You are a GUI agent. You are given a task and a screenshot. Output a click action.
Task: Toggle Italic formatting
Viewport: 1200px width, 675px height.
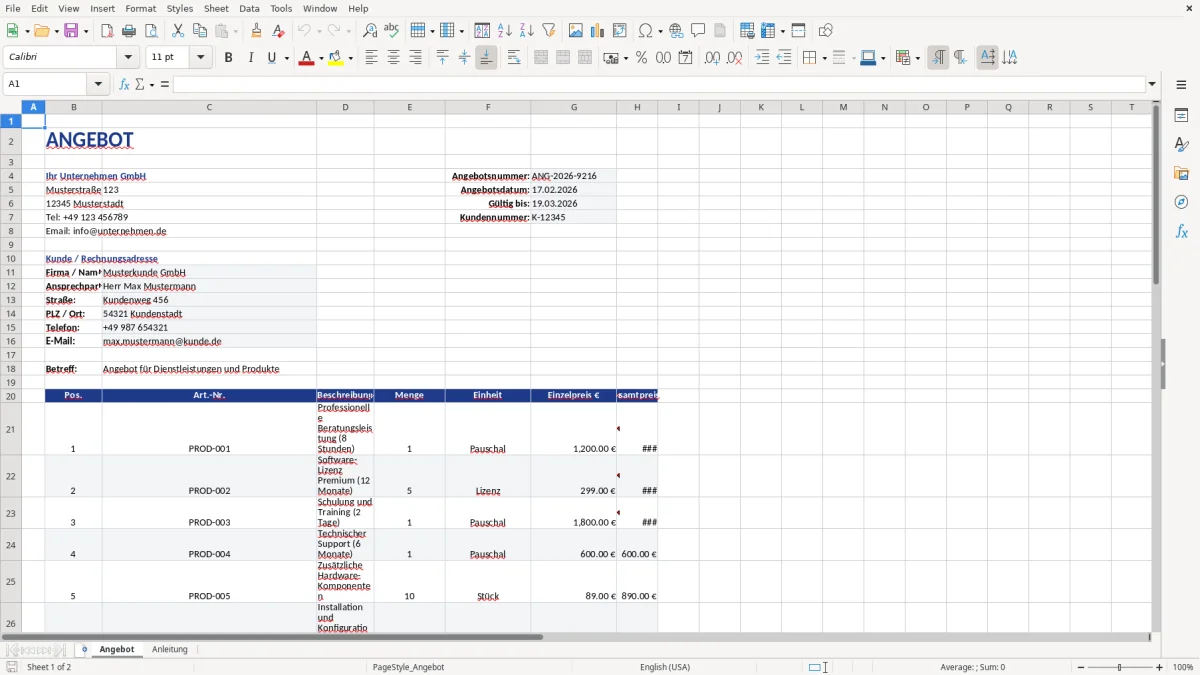point(250,58)
